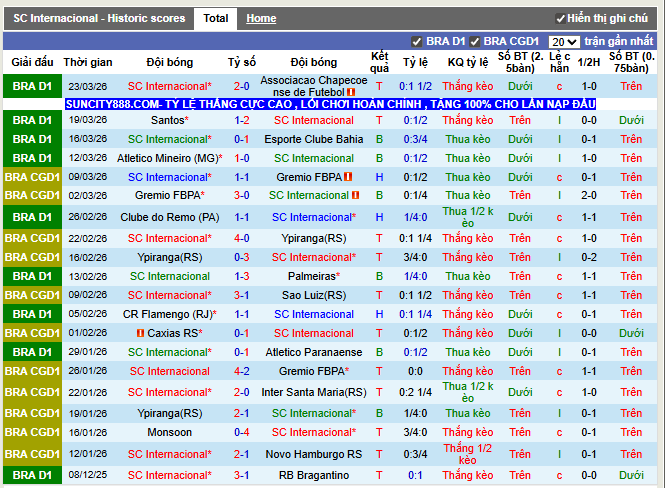665x488 pixels.
Task: Click the BRA D1 badge on 08/12/25 row
Action: 32,475
